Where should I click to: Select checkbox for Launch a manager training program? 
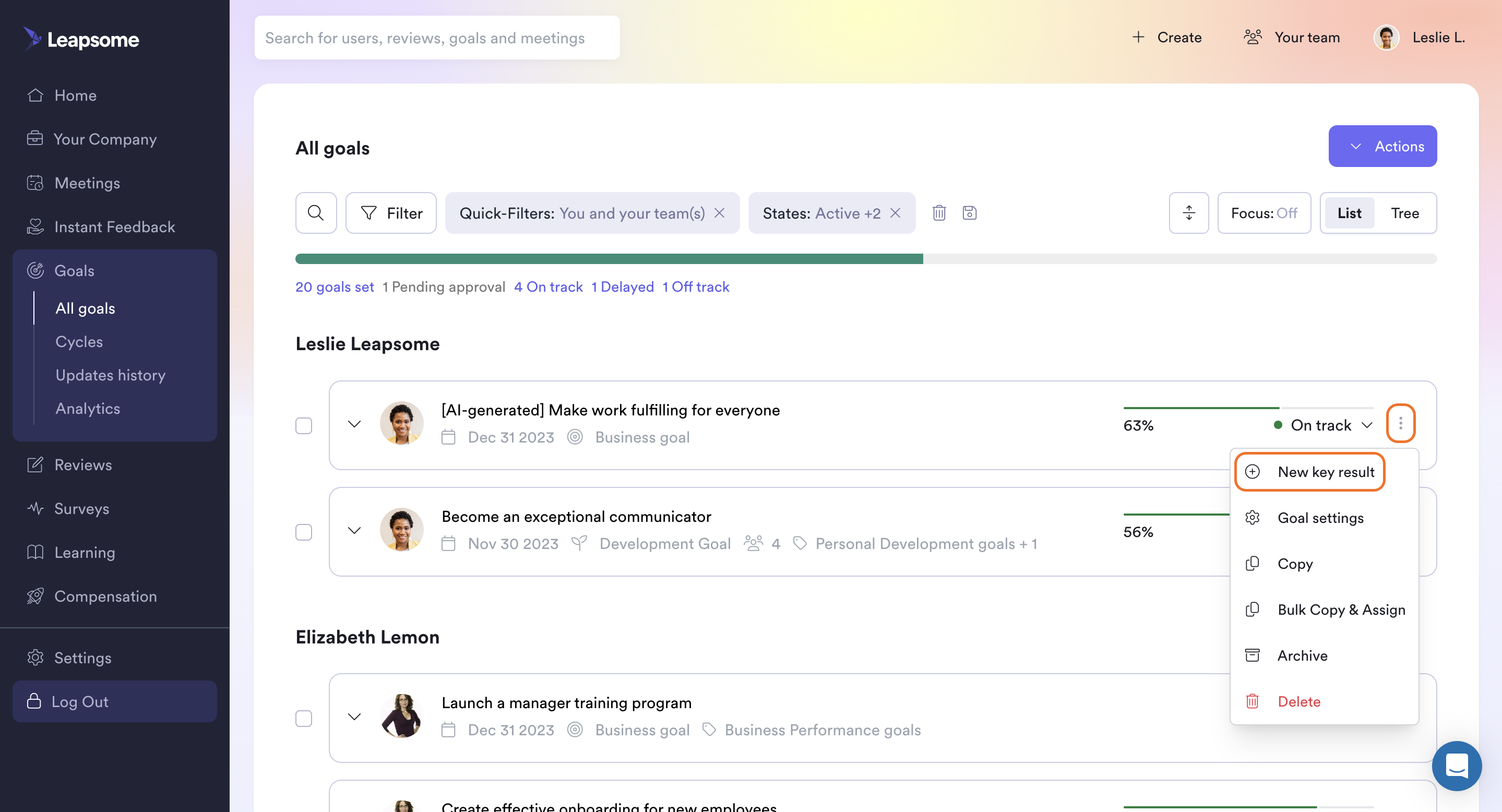pyautogui.click(x=304, y=718)
